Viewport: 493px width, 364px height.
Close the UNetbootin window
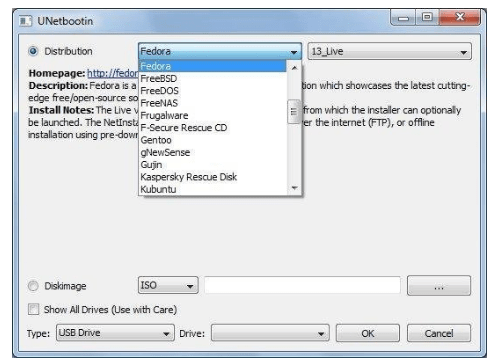pyautogui.click(x=460, y=17)
